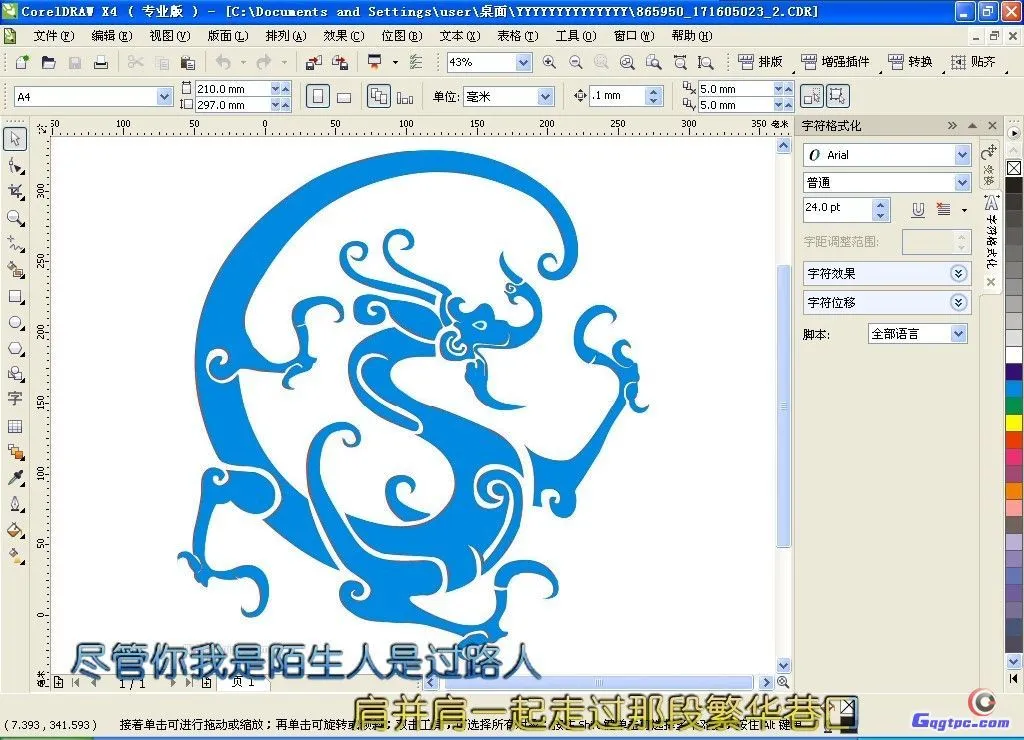Toggle underline in character formatting

click(x=917, y=209)
